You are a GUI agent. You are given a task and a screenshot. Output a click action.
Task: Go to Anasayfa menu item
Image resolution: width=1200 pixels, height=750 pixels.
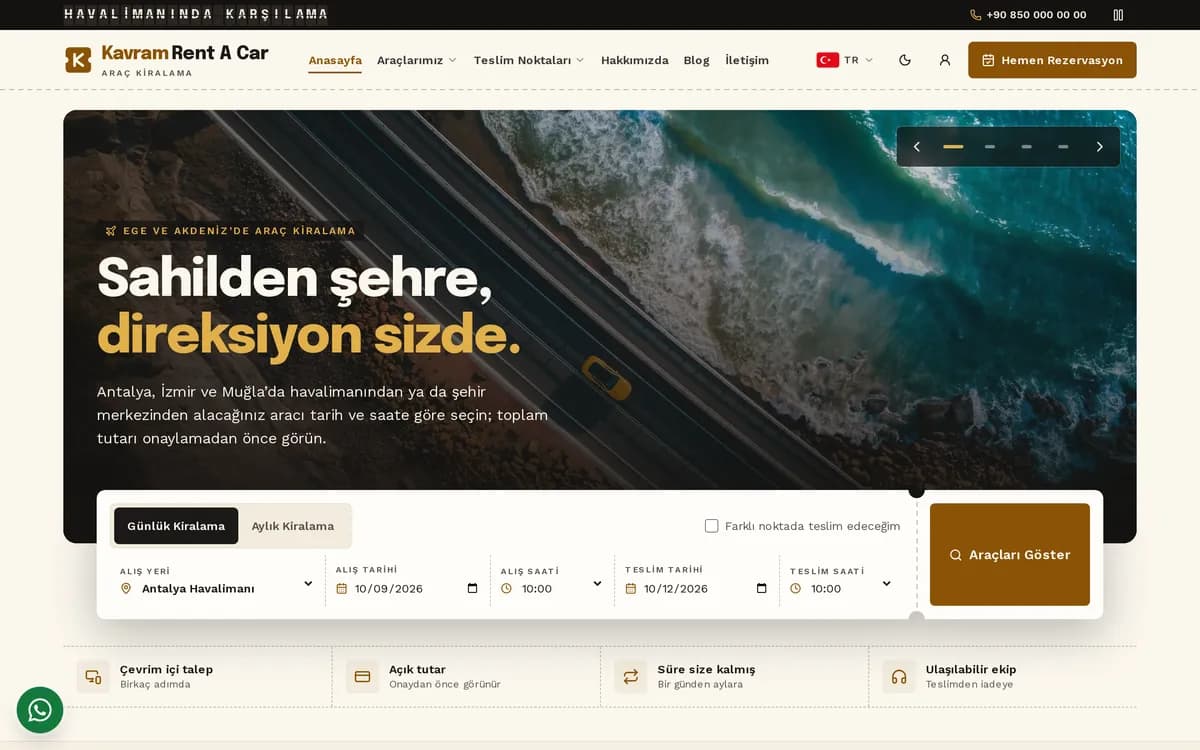pos(335,60)
